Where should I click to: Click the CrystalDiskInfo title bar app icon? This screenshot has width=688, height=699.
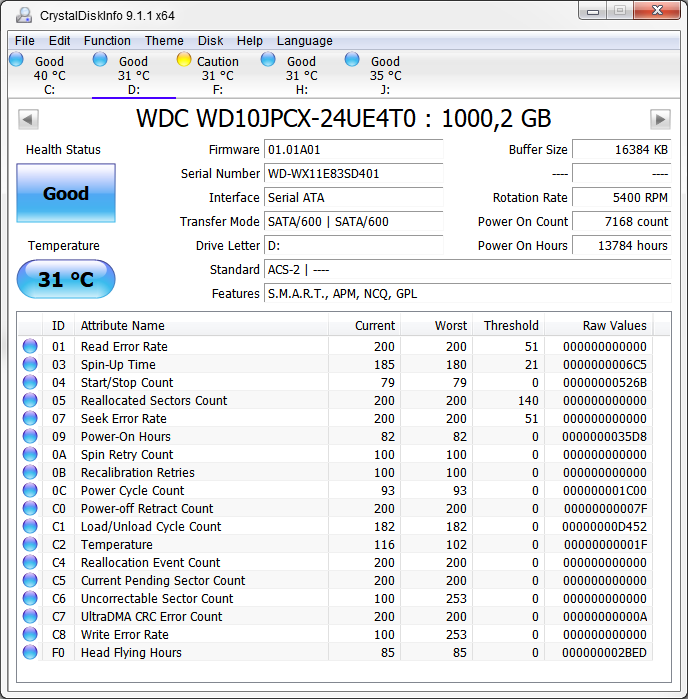point(24,15)
